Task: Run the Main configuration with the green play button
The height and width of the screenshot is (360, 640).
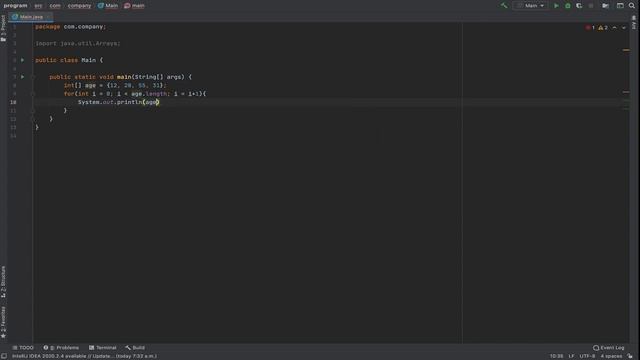Action: coord(556,6)
